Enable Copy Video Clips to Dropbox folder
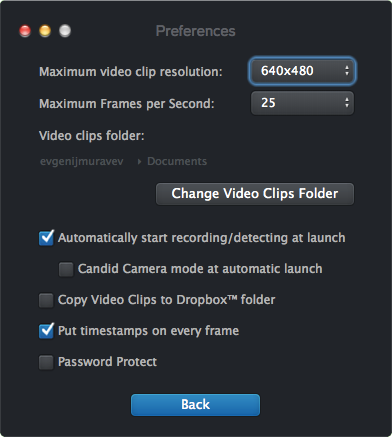The width and height of the screenshot is (392, 437). coord(46,300)
